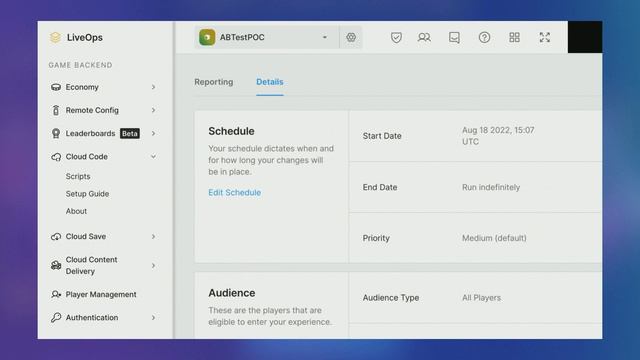Open the ABTestPOC project dropdown
The image size is (640, 360).
coord(267,37)
